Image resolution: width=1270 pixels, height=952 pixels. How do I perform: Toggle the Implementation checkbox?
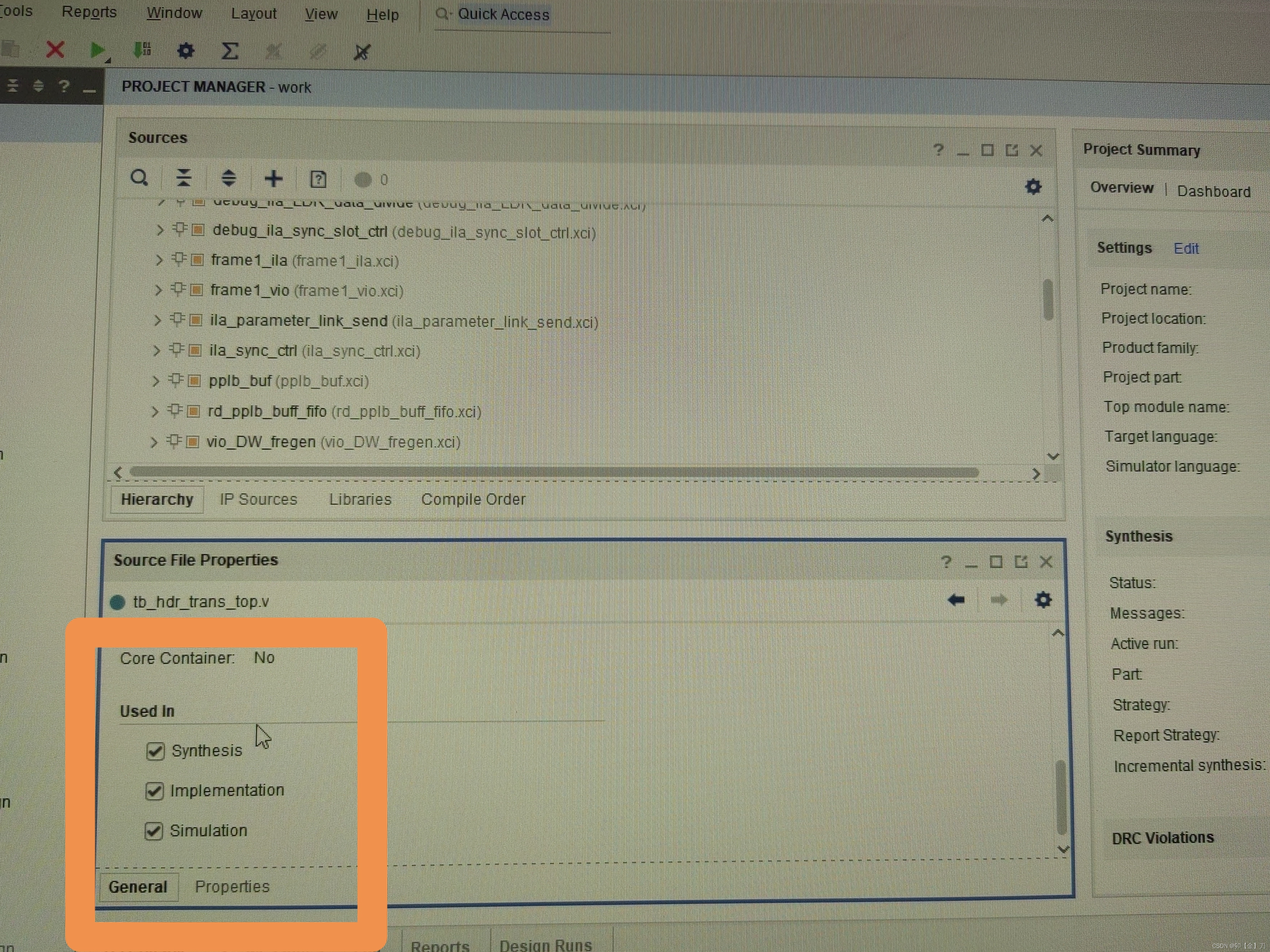point(154,791)
